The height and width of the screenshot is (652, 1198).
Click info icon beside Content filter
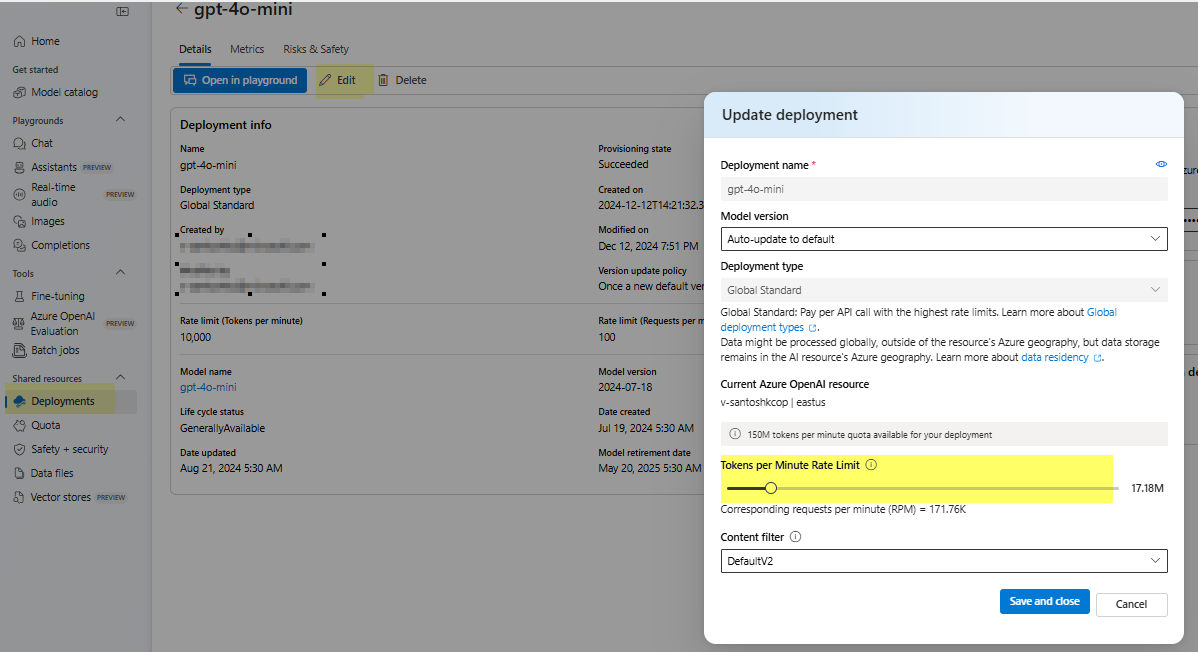pos(795,537)
